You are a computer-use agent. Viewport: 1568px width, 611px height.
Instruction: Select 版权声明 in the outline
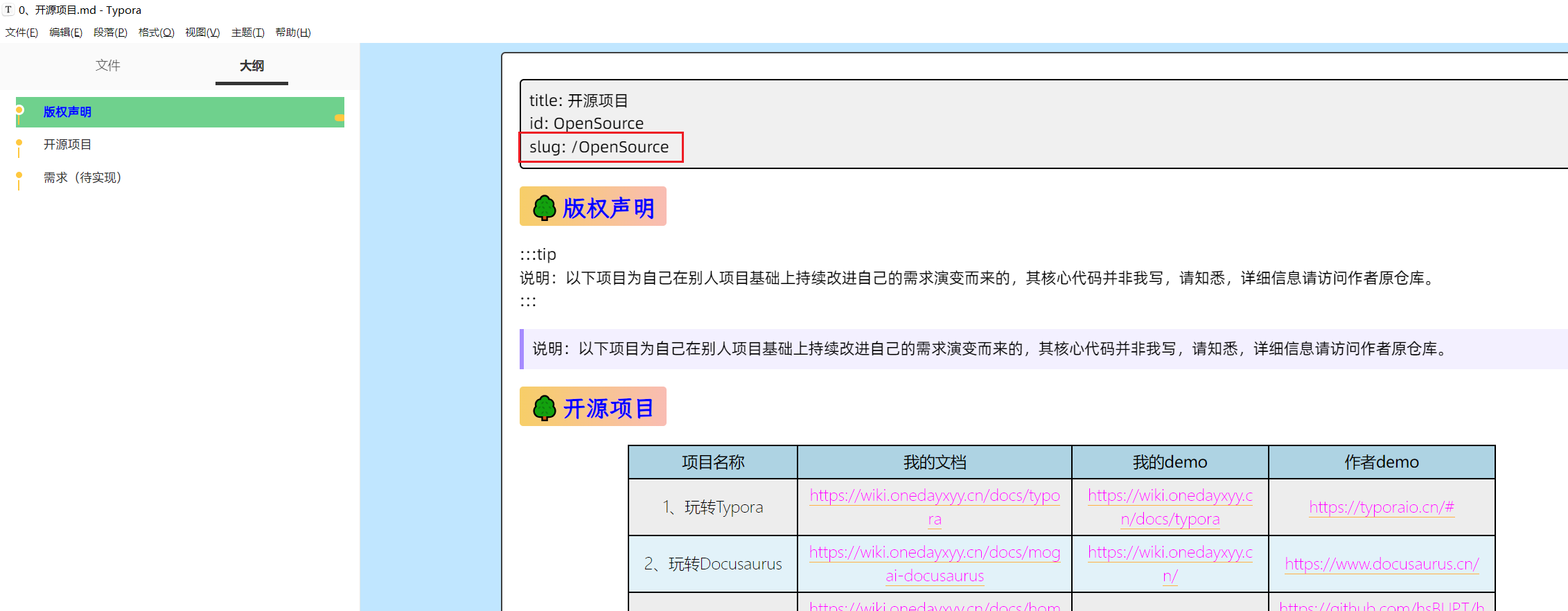(180, 112)
